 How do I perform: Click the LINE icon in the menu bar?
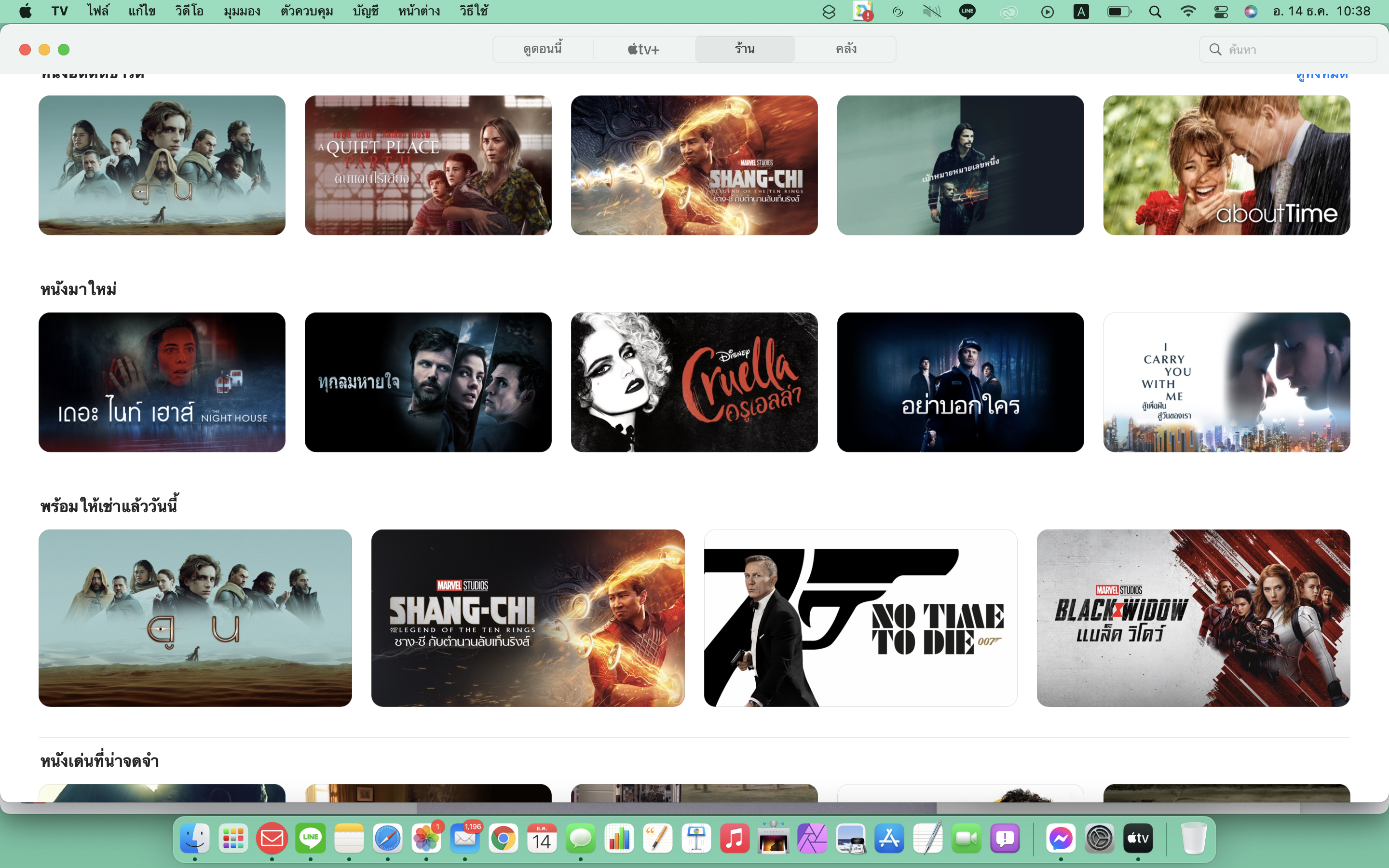pyautogui.click(x=967, y=12)
